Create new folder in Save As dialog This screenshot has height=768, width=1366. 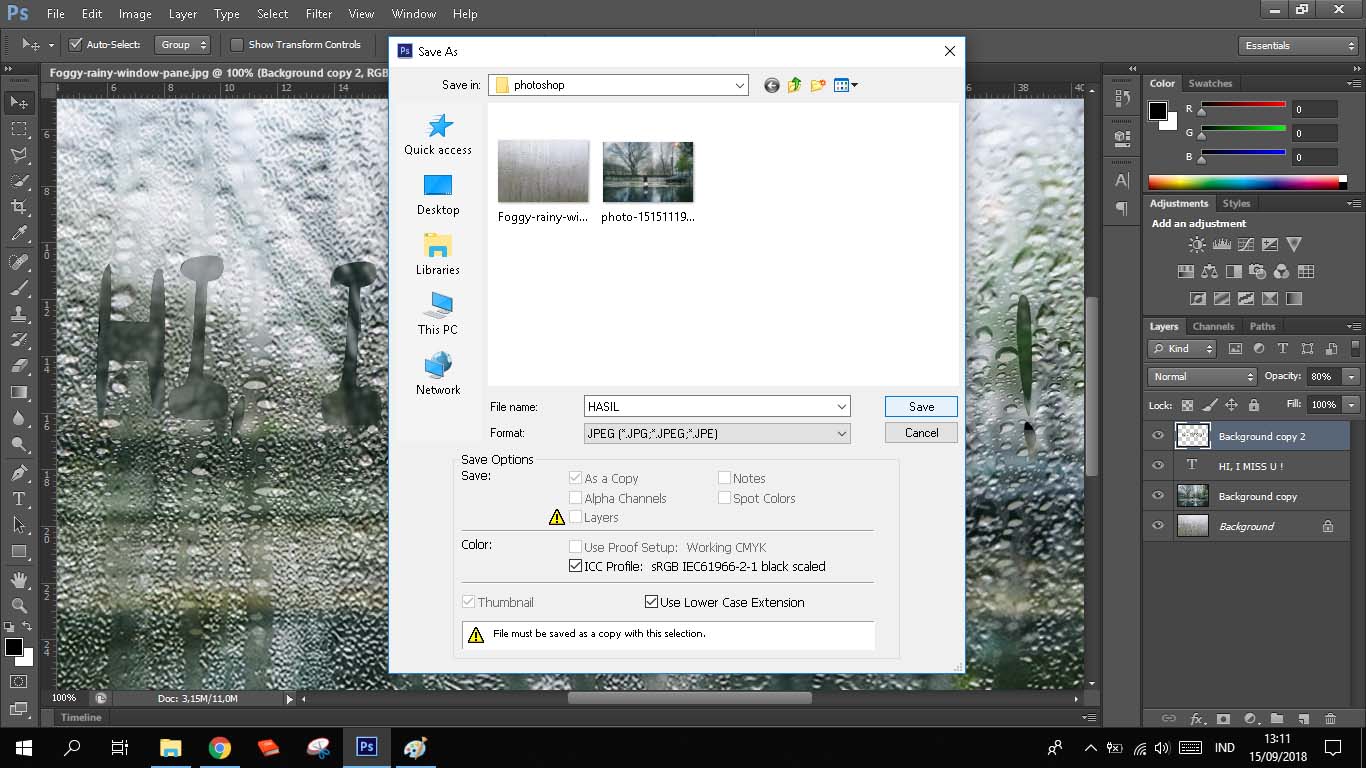click(818, 86)
